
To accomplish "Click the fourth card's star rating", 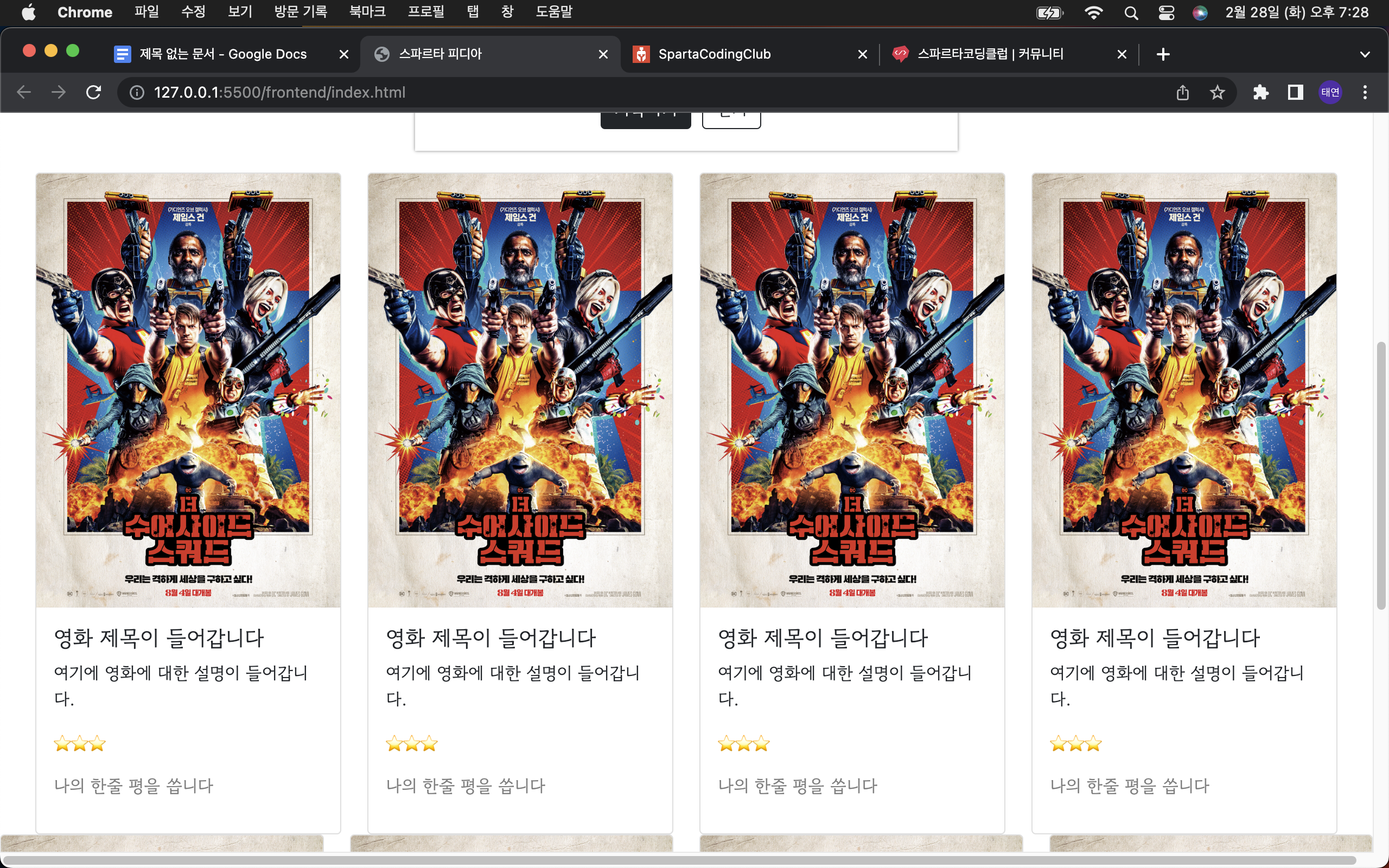I will [1075, 744].
